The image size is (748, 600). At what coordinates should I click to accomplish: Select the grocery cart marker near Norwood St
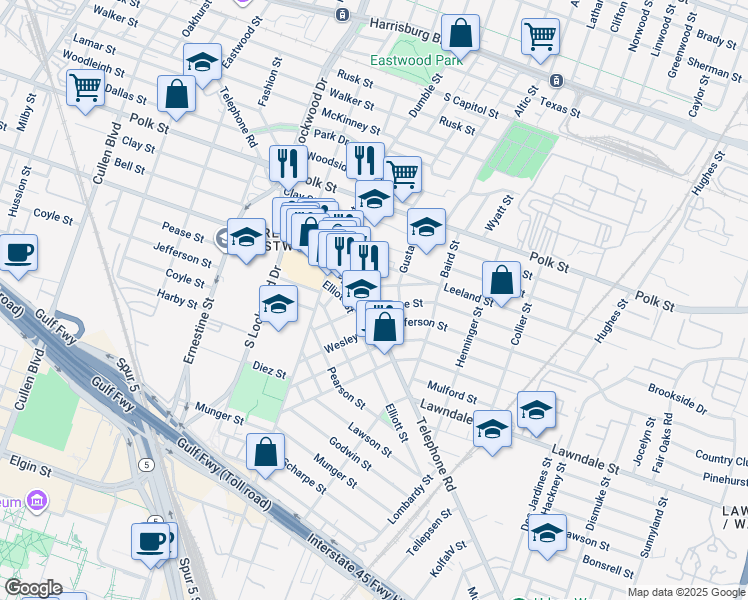[540, 38]
